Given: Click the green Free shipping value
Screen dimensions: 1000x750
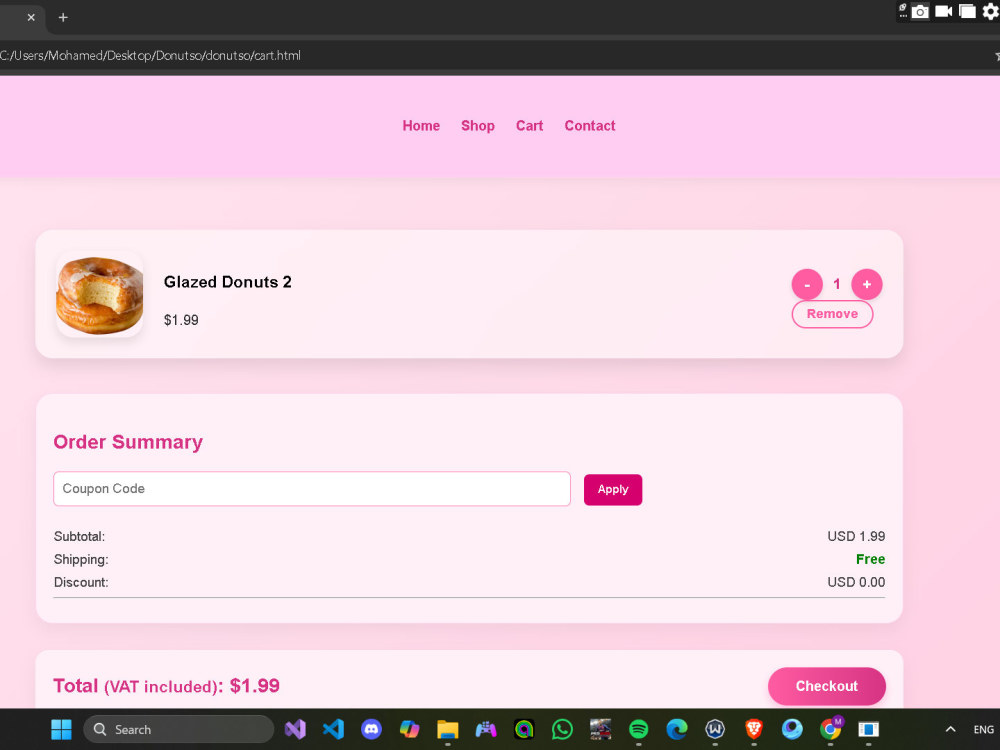Looking at the screenshot, I should [x=870, y=559].
